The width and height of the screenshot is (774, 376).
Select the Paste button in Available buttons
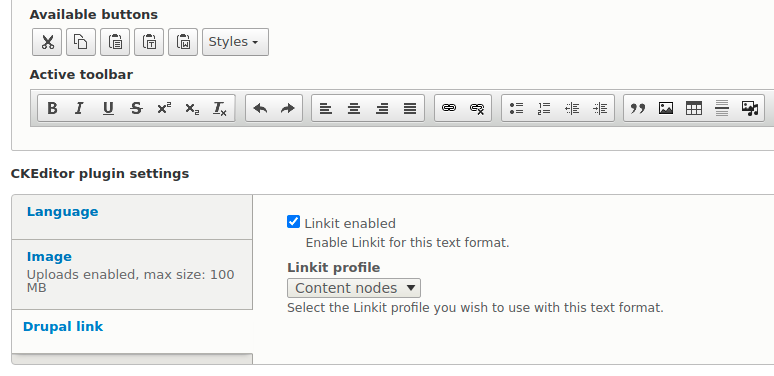[115, 42]
